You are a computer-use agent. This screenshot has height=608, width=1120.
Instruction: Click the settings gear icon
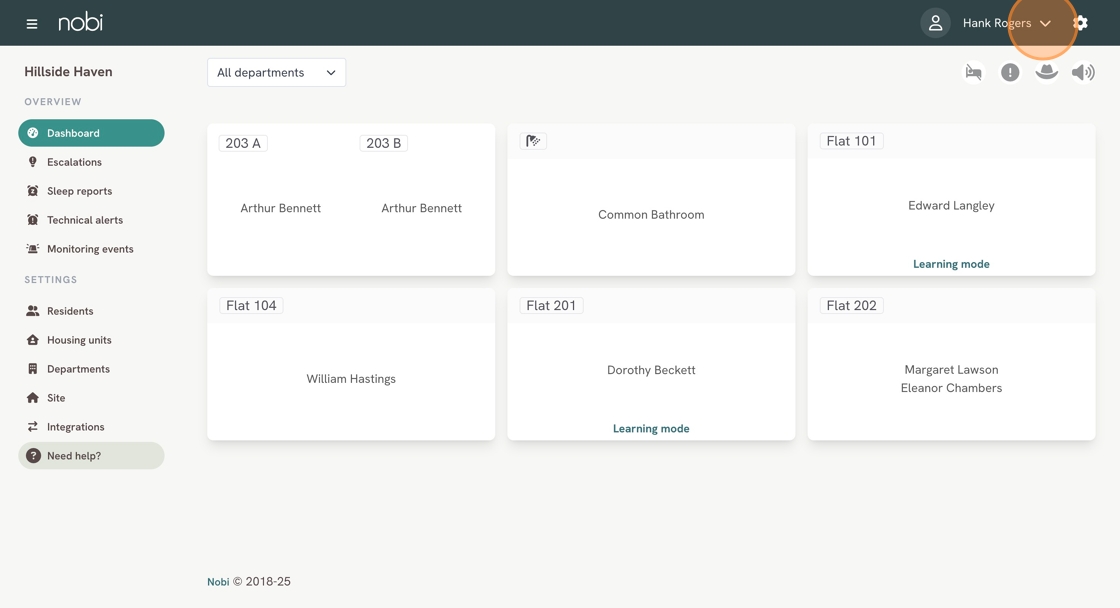pyautogui.click(x=1080, y=23)
